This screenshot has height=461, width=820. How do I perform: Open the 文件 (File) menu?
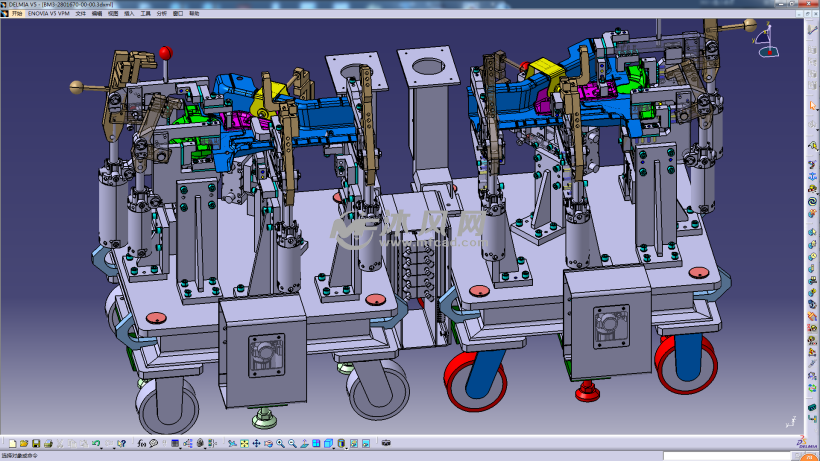click(x=81, y=16)
